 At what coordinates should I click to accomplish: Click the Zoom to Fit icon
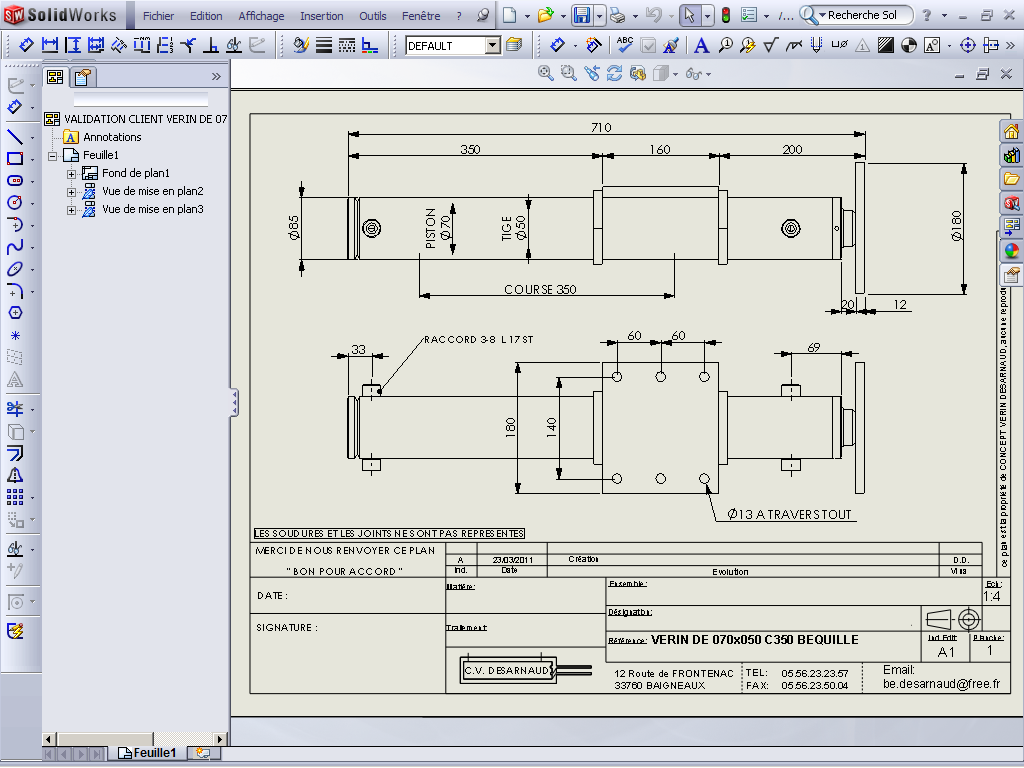point(545,73)
